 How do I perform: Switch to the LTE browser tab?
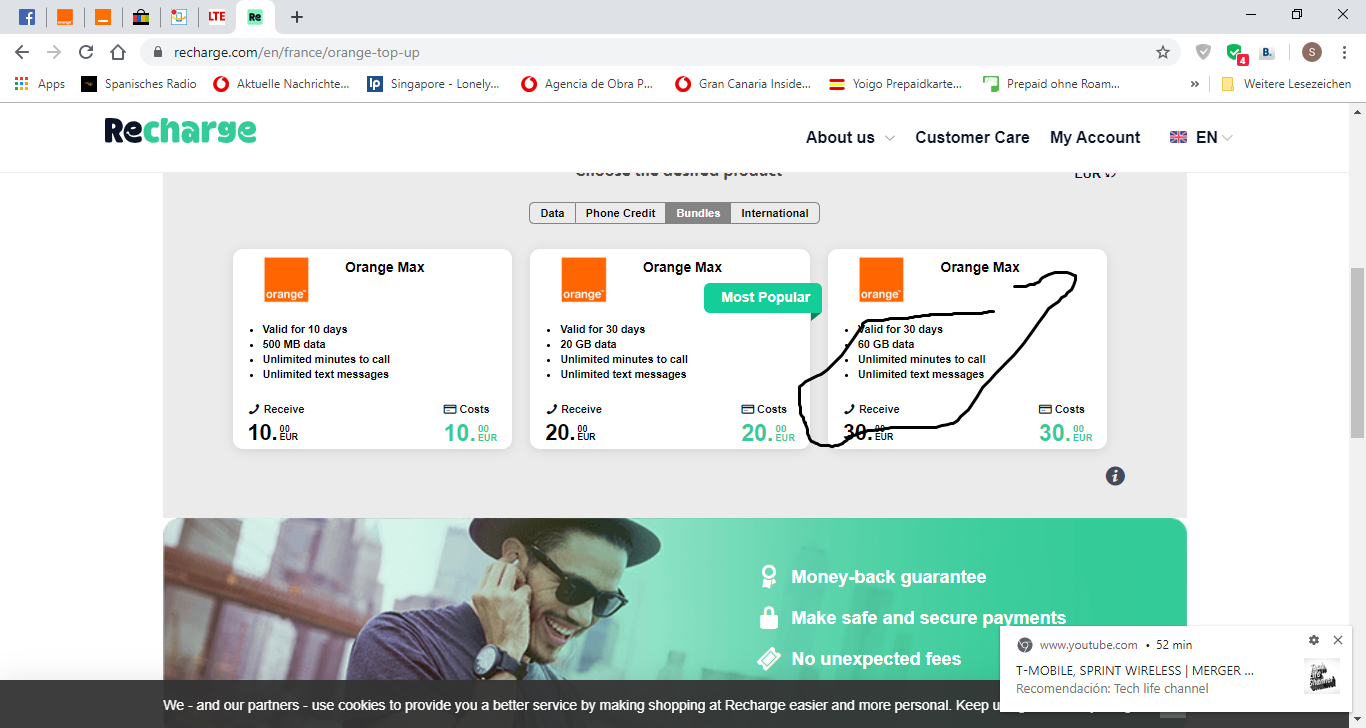pos(217,16)
